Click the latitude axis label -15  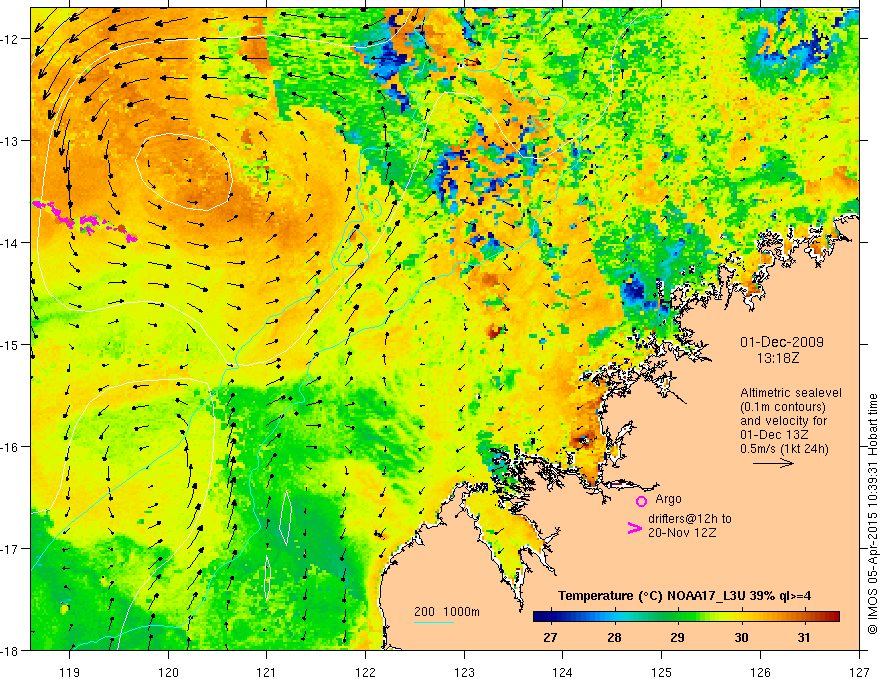click(11, 344)
